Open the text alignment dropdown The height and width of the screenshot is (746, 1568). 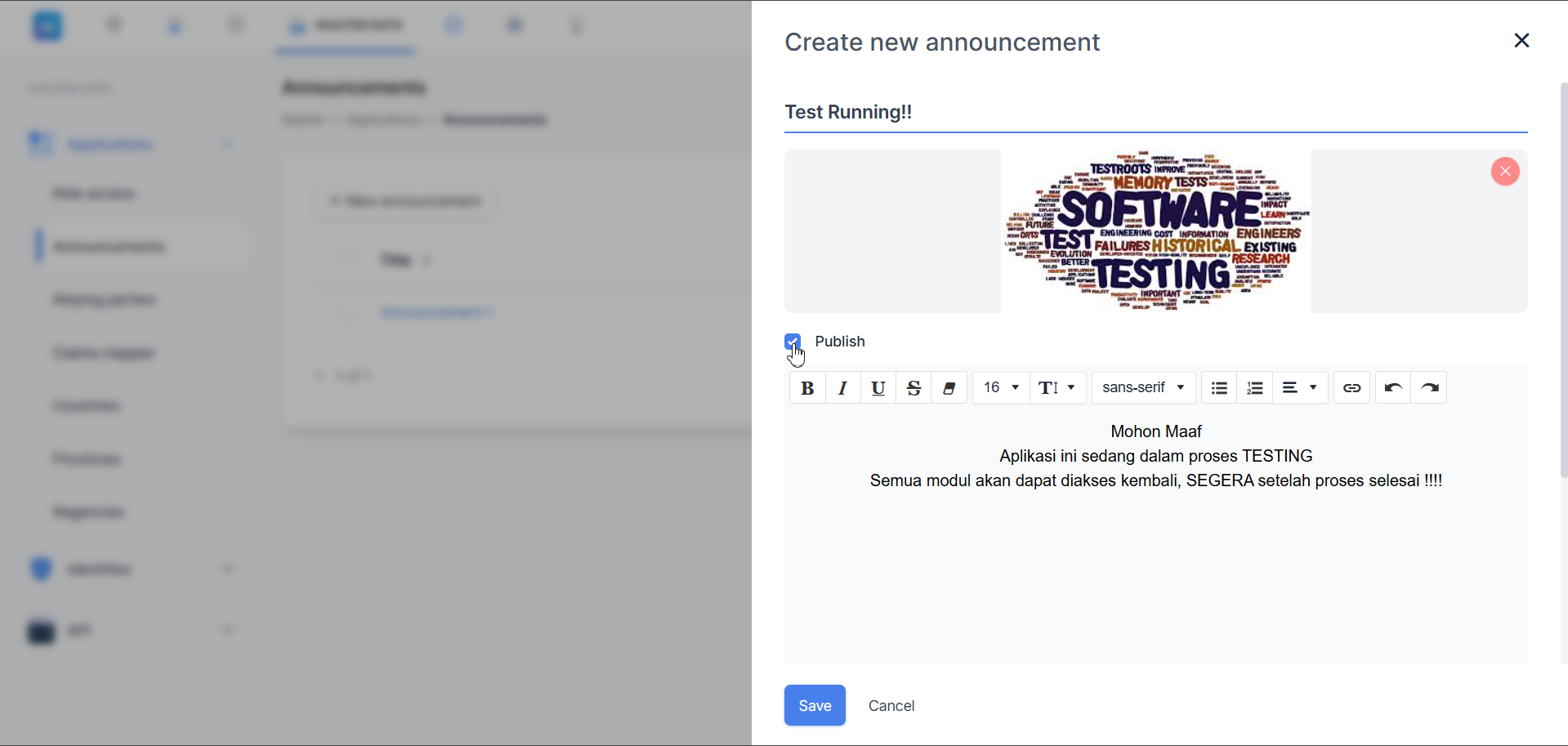point(1300,387)
